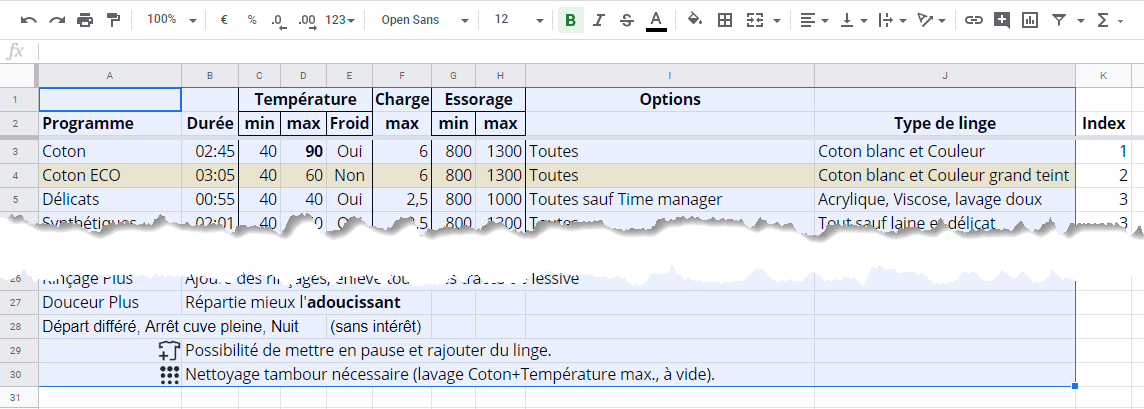Viewport: 1144px width, 409px height.
Task: Click the "Non" Froid cell
Action: (x=349, y=176)
